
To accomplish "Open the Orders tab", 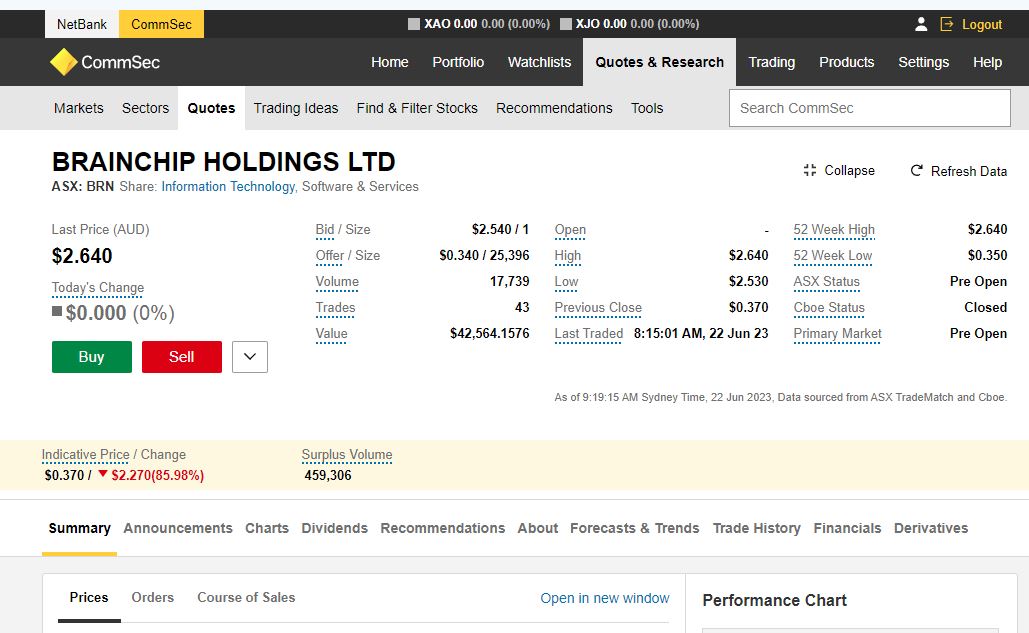I will (153, 597).
